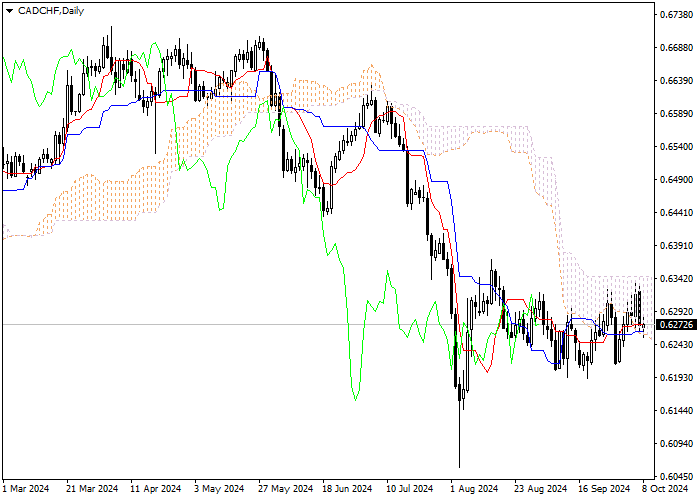
Task: Click price axis value 0.60450
Action: 677,477
